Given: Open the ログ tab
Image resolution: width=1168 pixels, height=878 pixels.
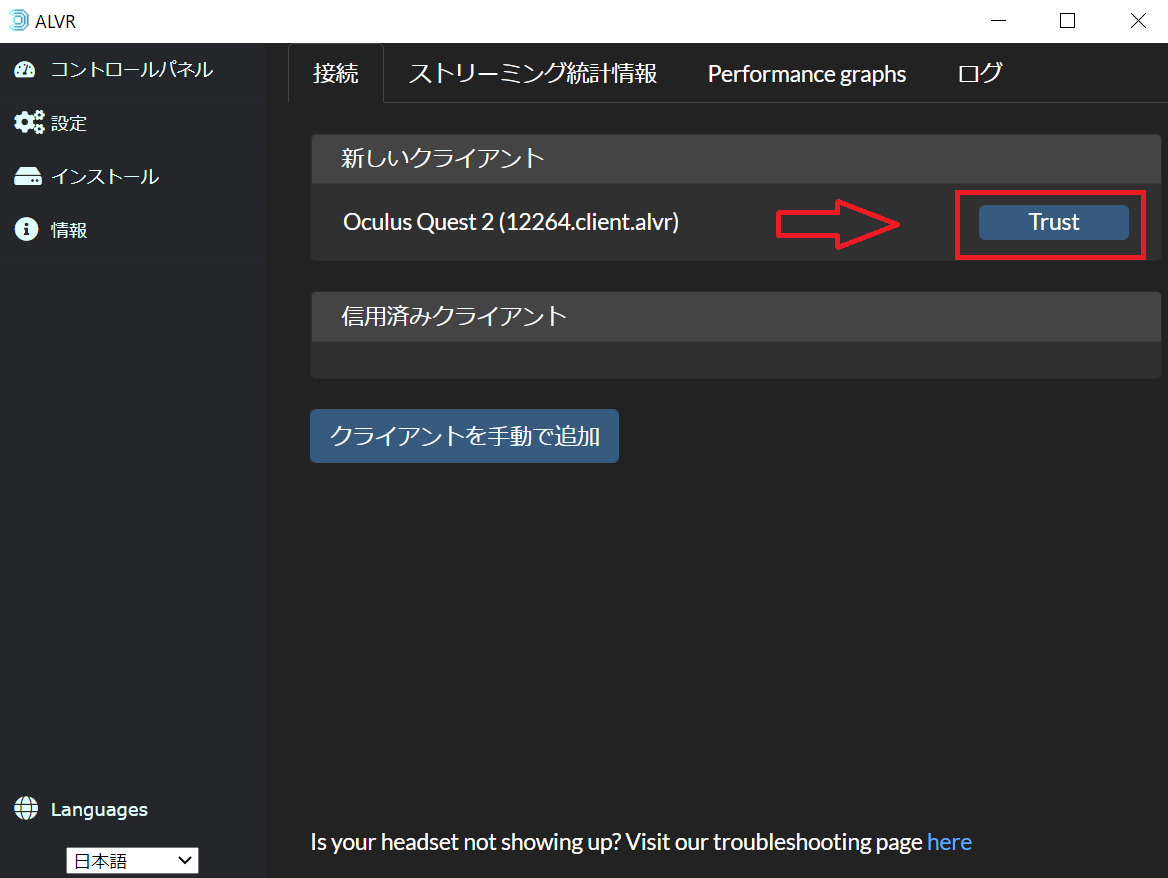Looking at the screenshot, I should [980, 73].
